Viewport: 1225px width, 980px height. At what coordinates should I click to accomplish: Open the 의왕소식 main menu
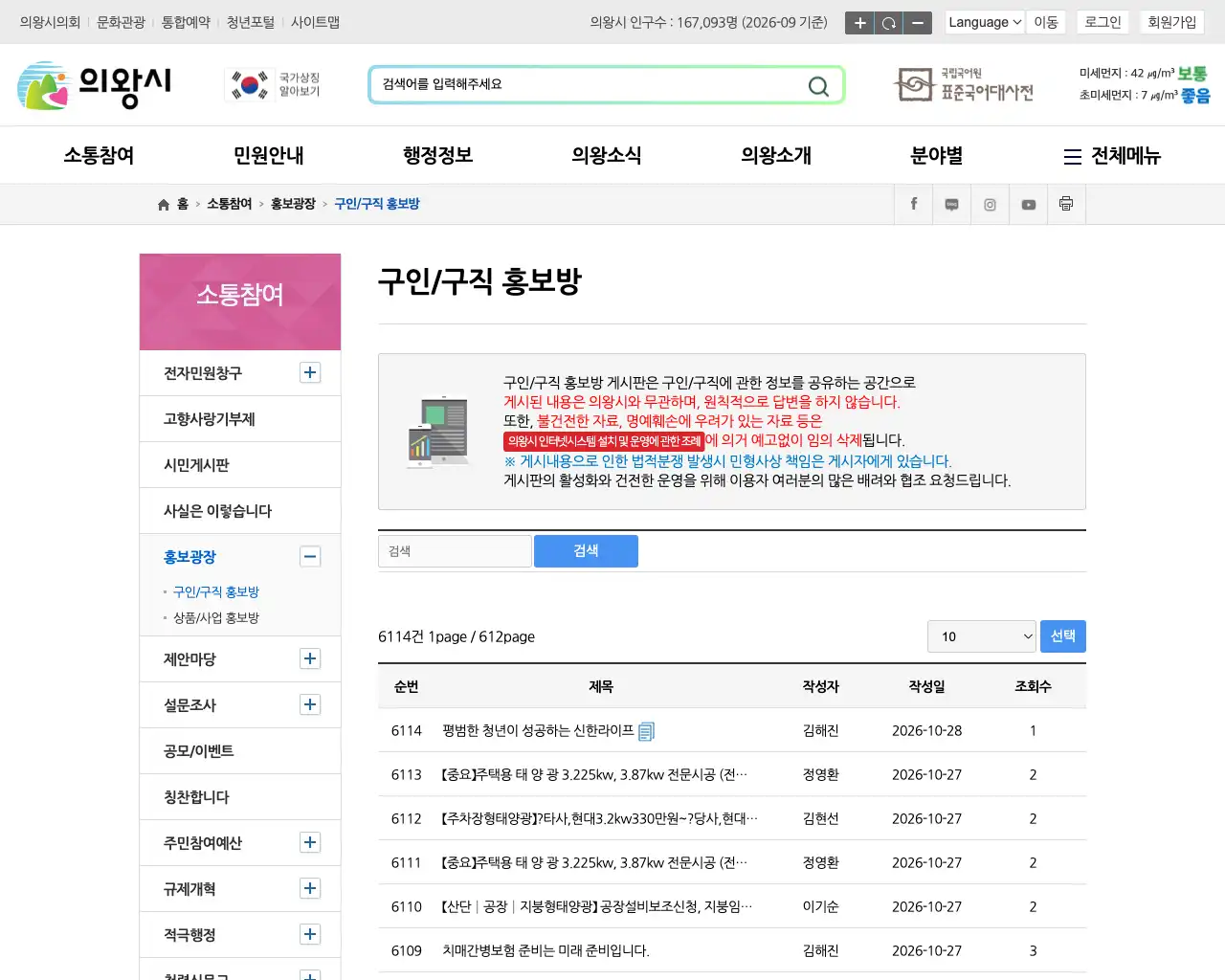pos(607,155)
